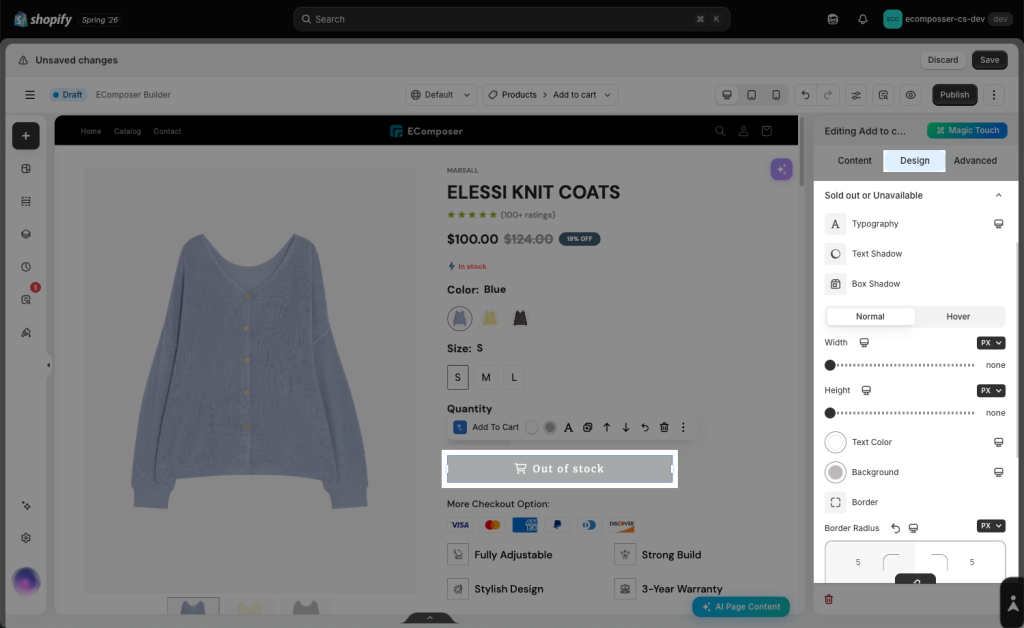Open Shopify notifications bell
The width and height of the screenshot is (1024, 628).
point(863,19)
